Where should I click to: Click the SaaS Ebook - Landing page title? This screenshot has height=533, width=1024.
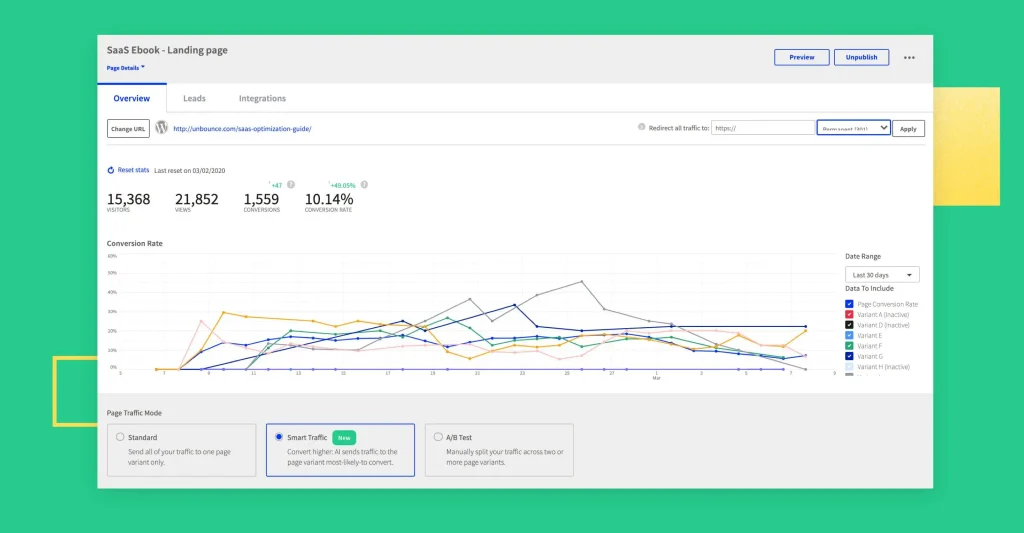point(167,50)
